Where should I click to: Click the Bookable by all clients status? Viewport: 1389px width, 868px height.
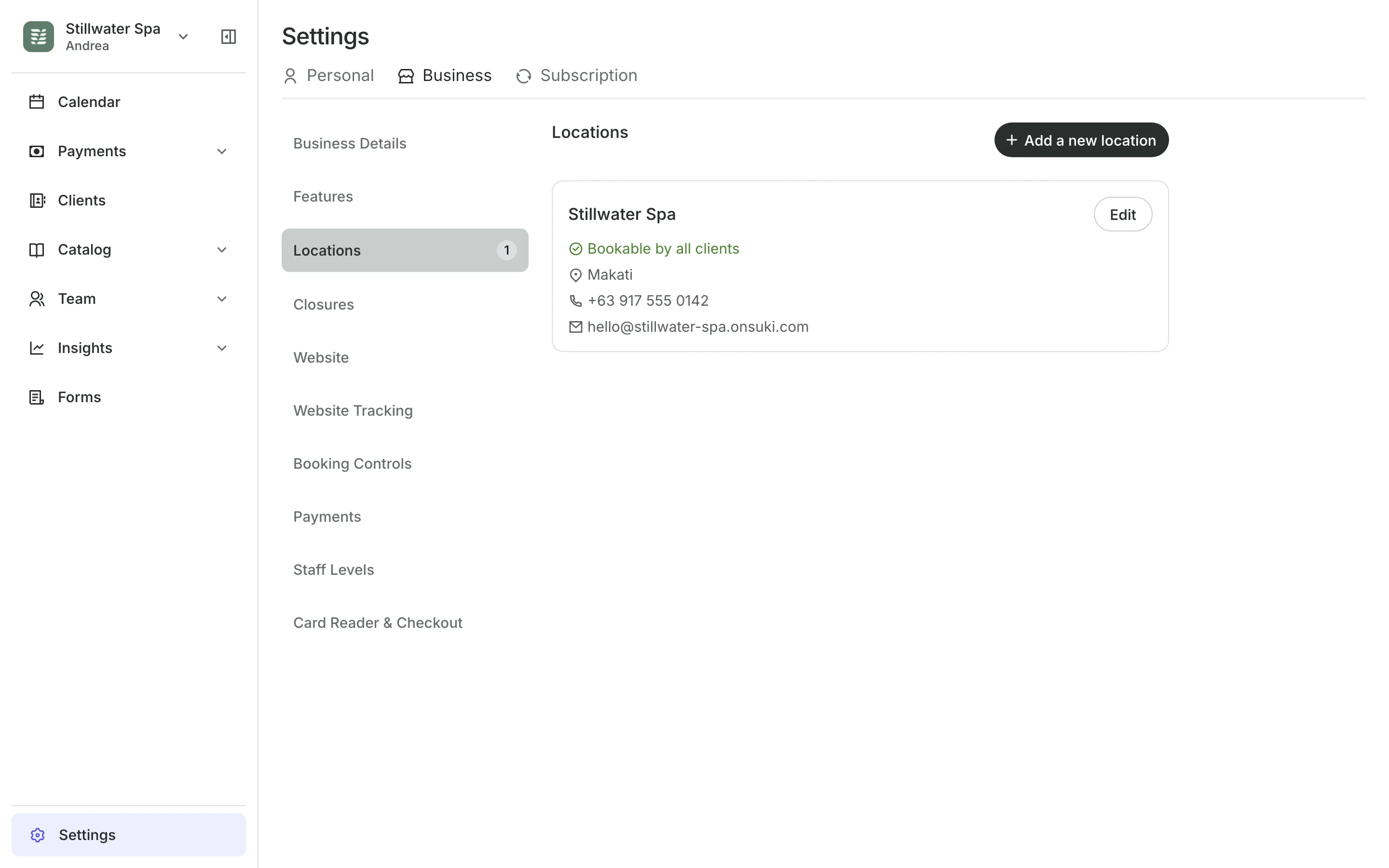pos(663,248)
